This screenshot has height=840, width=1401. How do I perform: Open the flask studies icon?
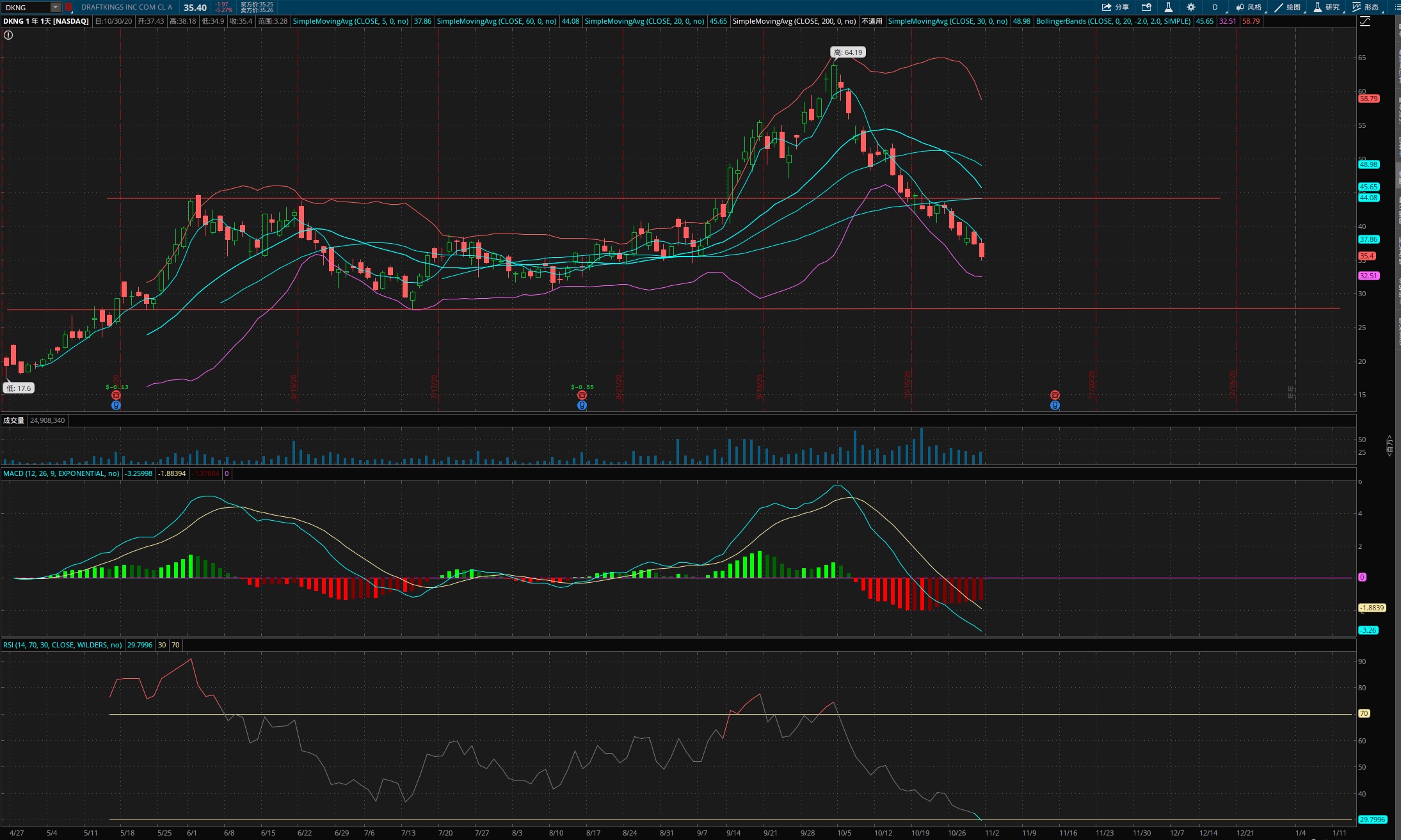point(1168,7)
